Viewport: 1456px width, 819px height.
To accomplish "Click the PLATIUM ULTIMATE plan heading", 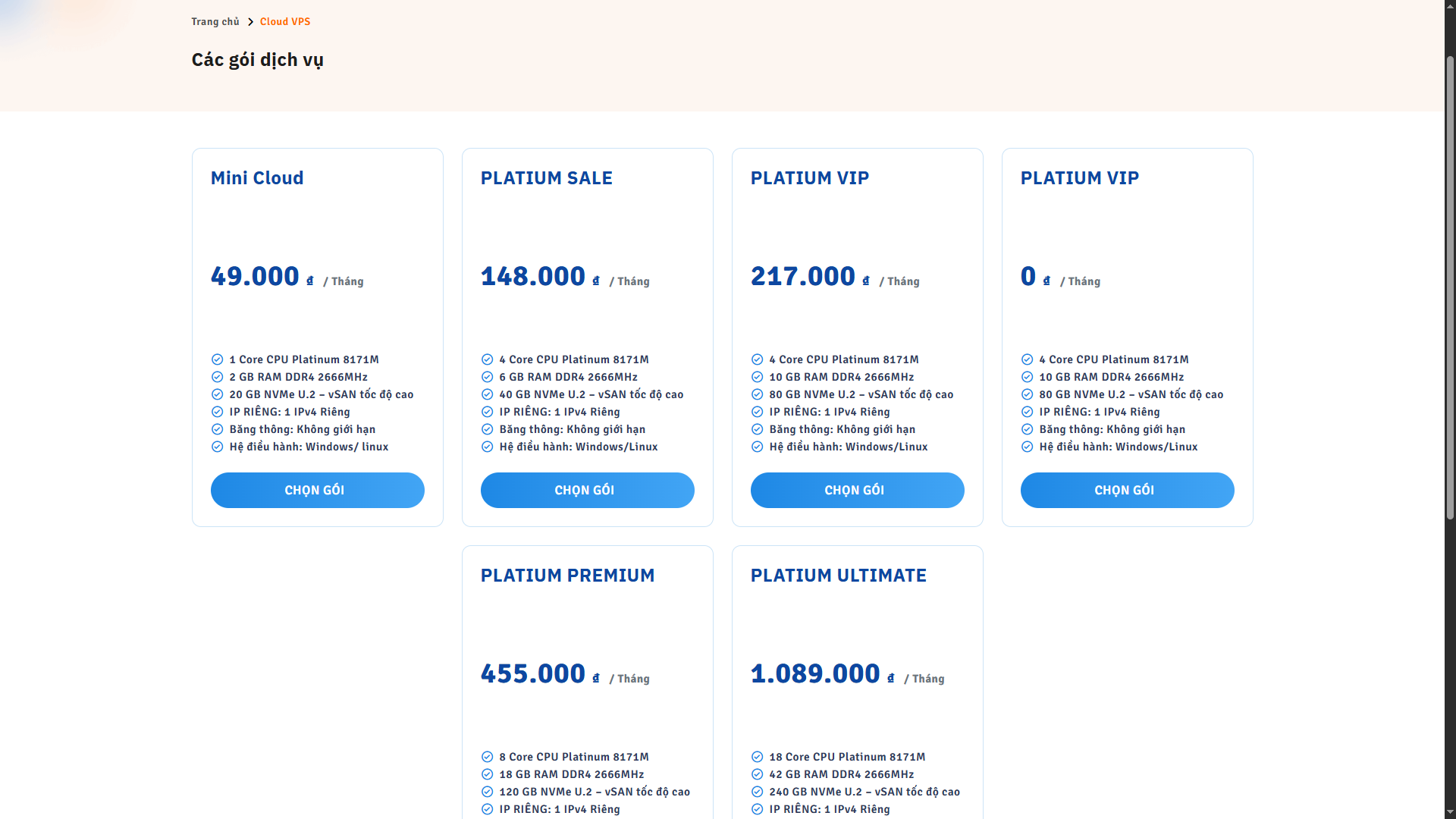I will (838, 576).
